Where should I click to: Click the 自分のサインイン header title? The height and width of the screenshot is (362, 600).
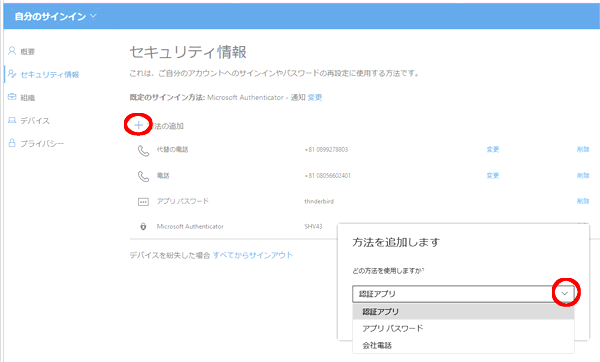point(50,16)
